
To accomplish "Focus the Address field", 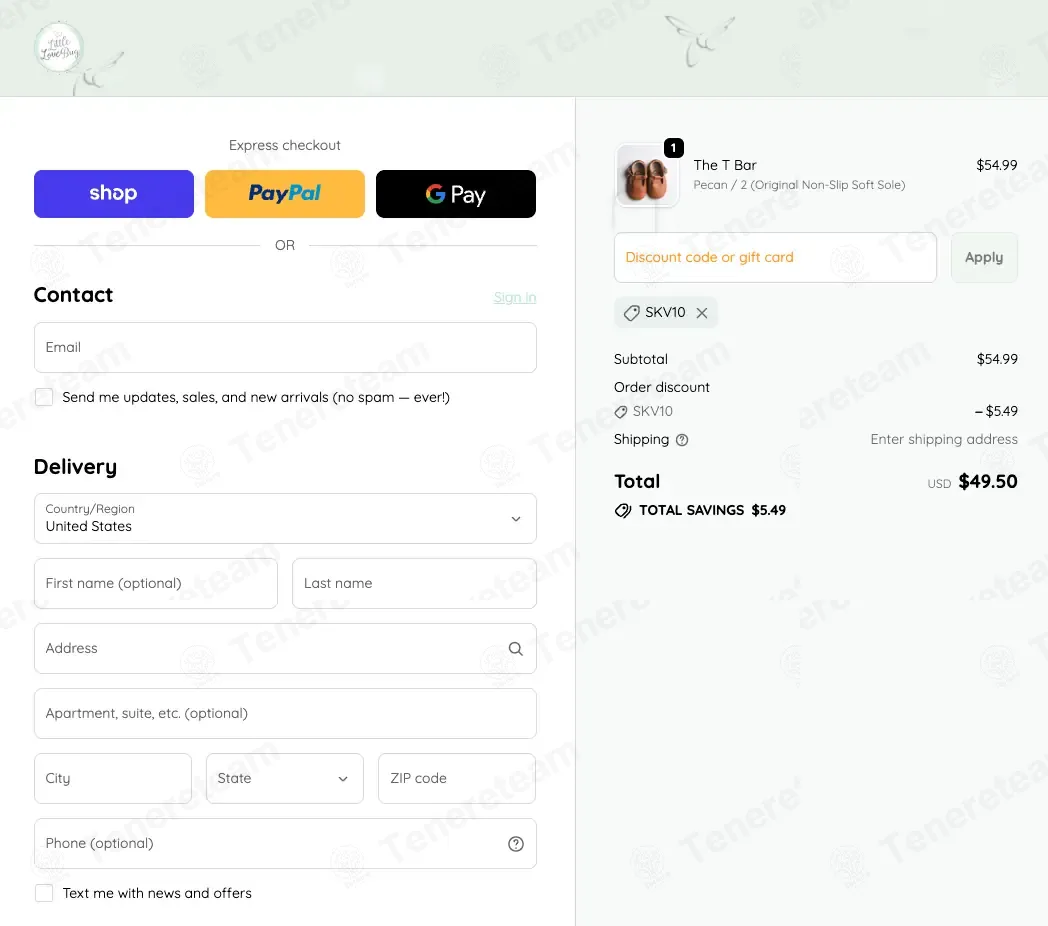I will coord(285,649).
